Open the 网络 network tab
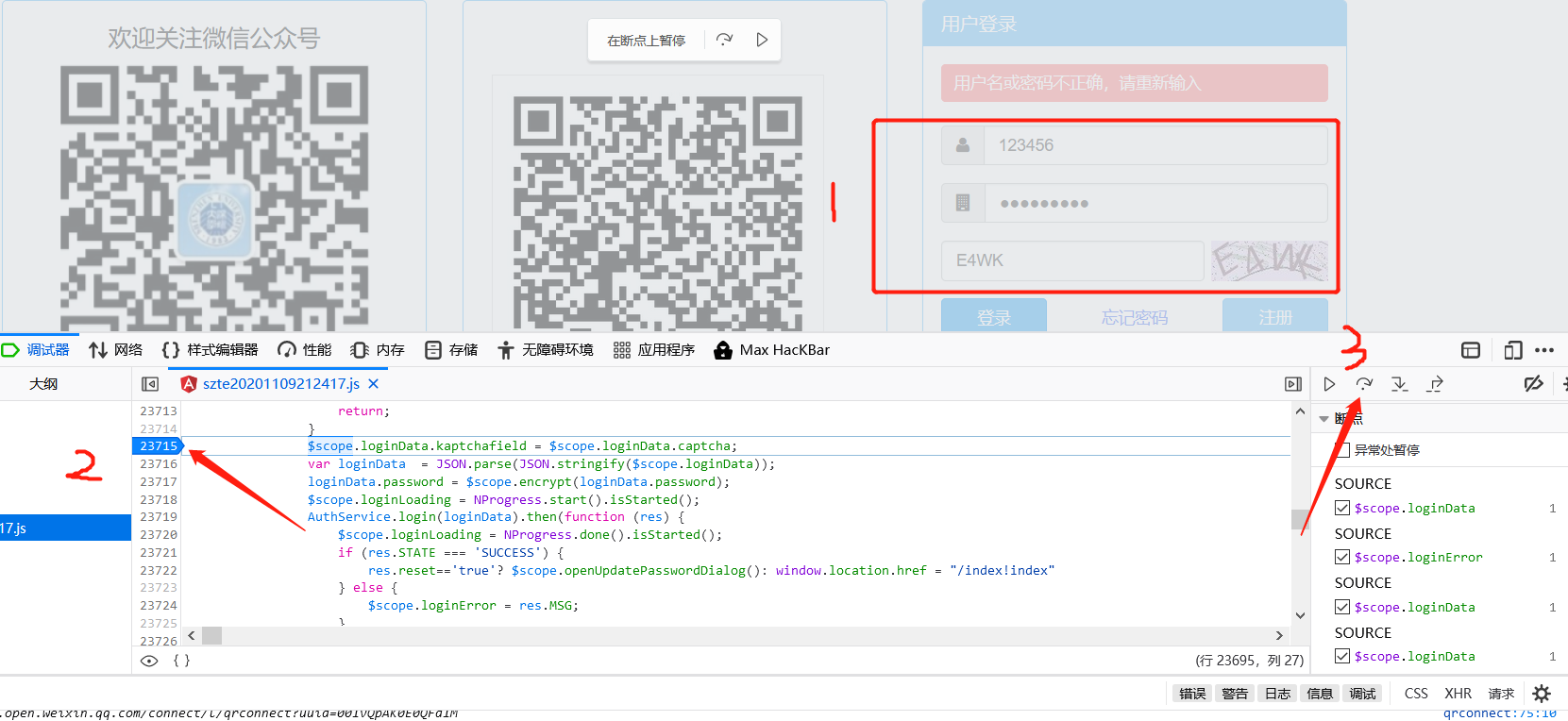The height and width of the screenshot is (721, 1568). click(x=115, y=350)
